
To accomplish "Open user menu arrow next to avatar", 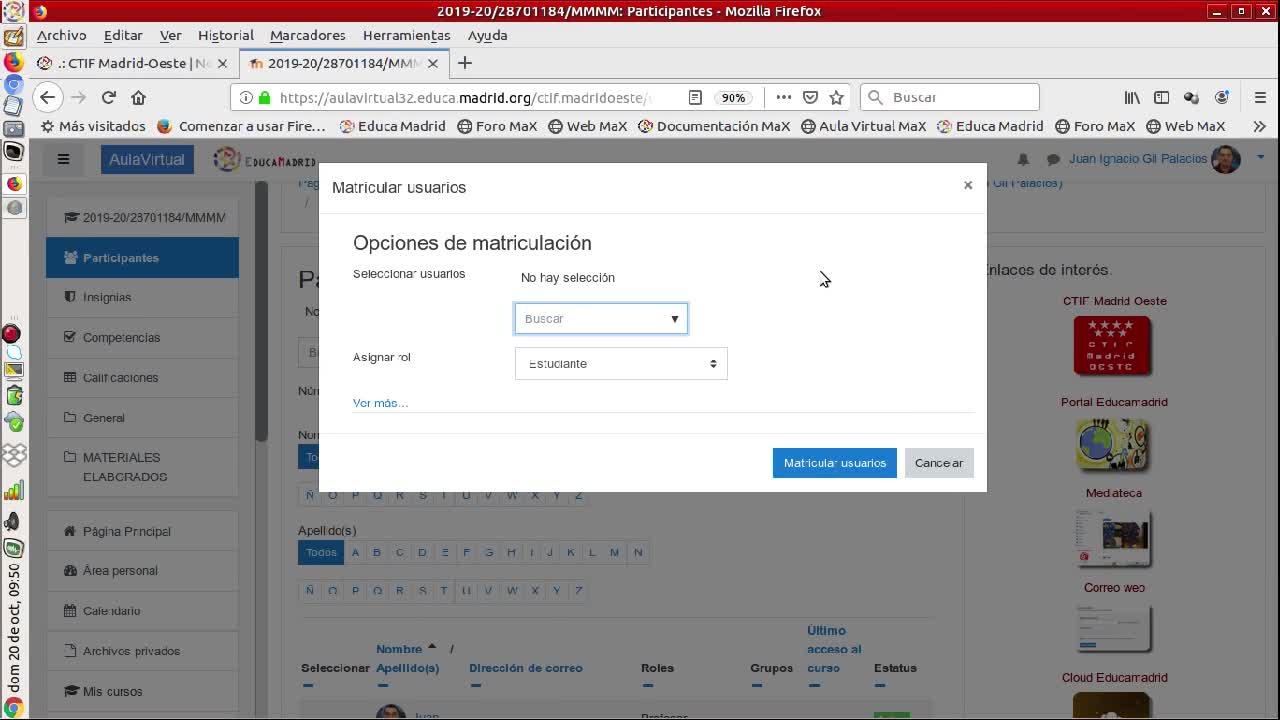I will coord(1260,157).
